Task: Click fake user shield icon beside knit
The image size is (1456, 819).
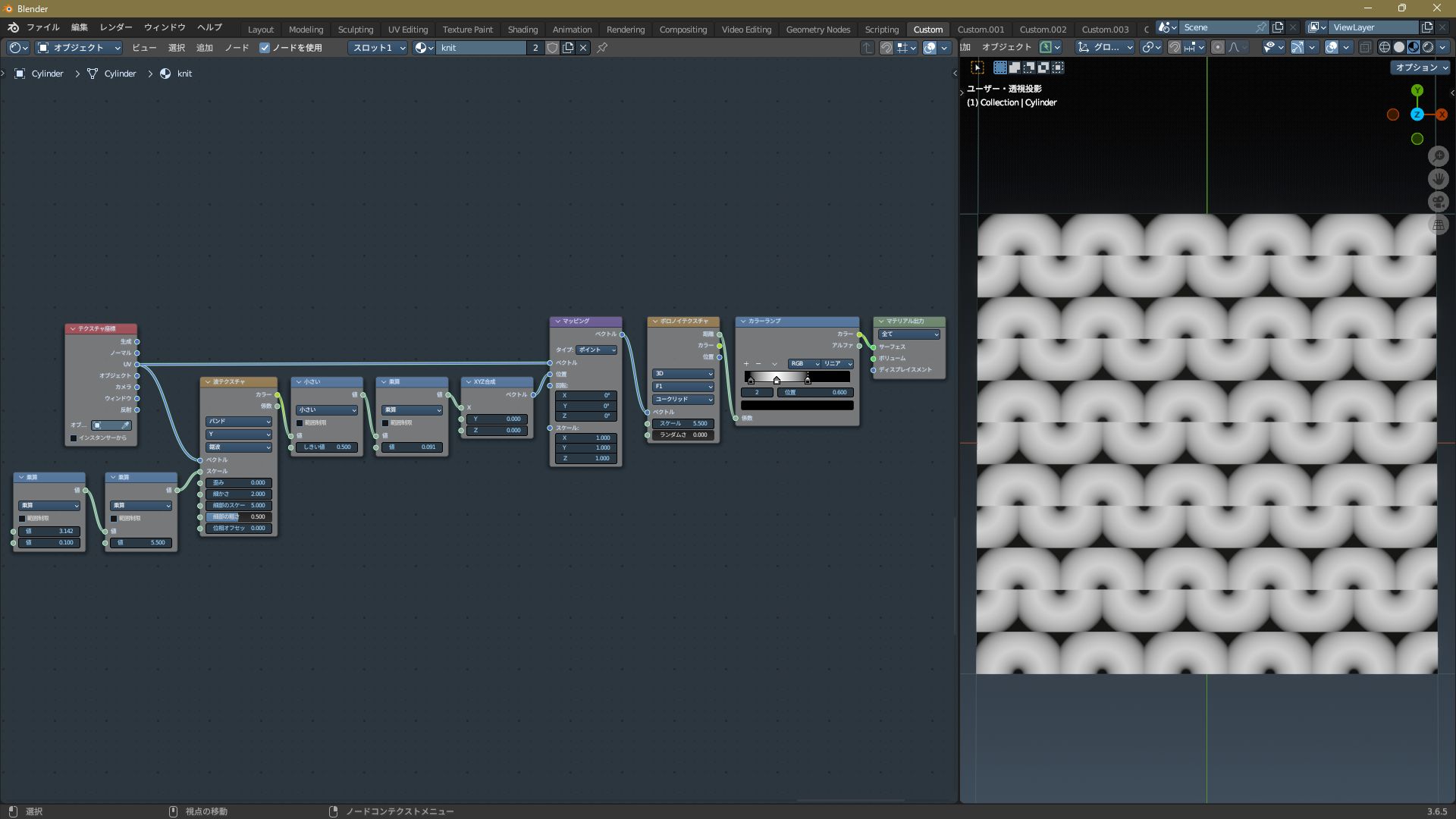Action: click(x=552, y=48)
